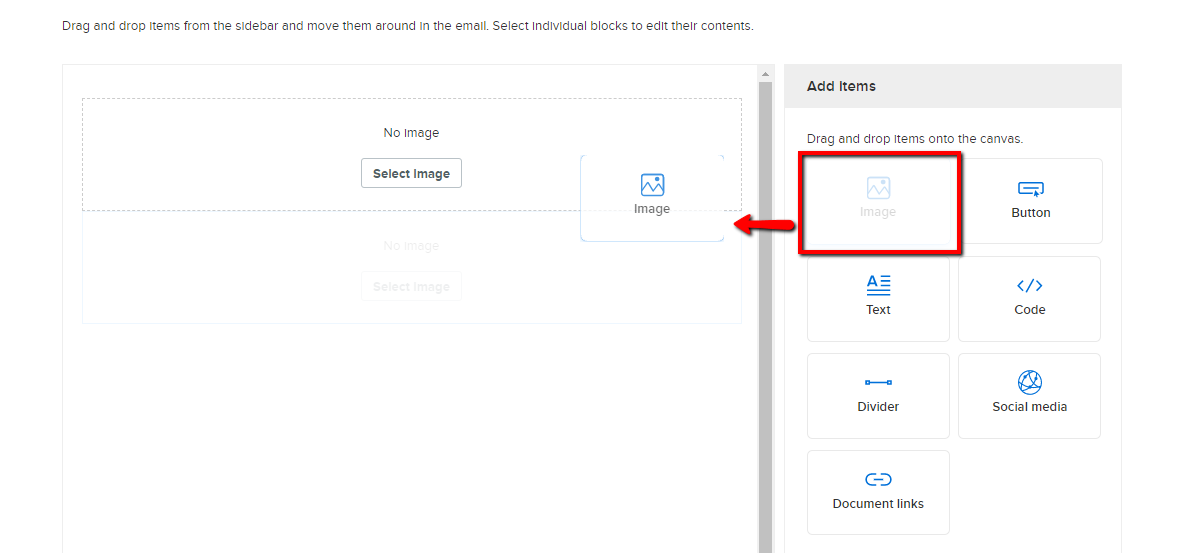Click the canvas vertical scrollbar thumb
1178x553 pixels.
point(766,300)
